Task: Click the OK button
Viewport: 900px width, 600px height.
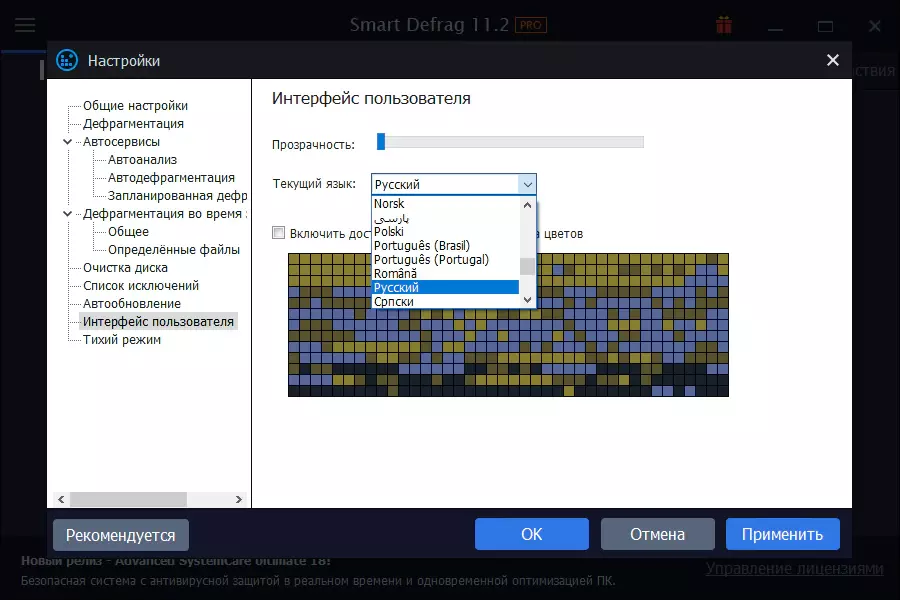Action: (x=532, y=534)
